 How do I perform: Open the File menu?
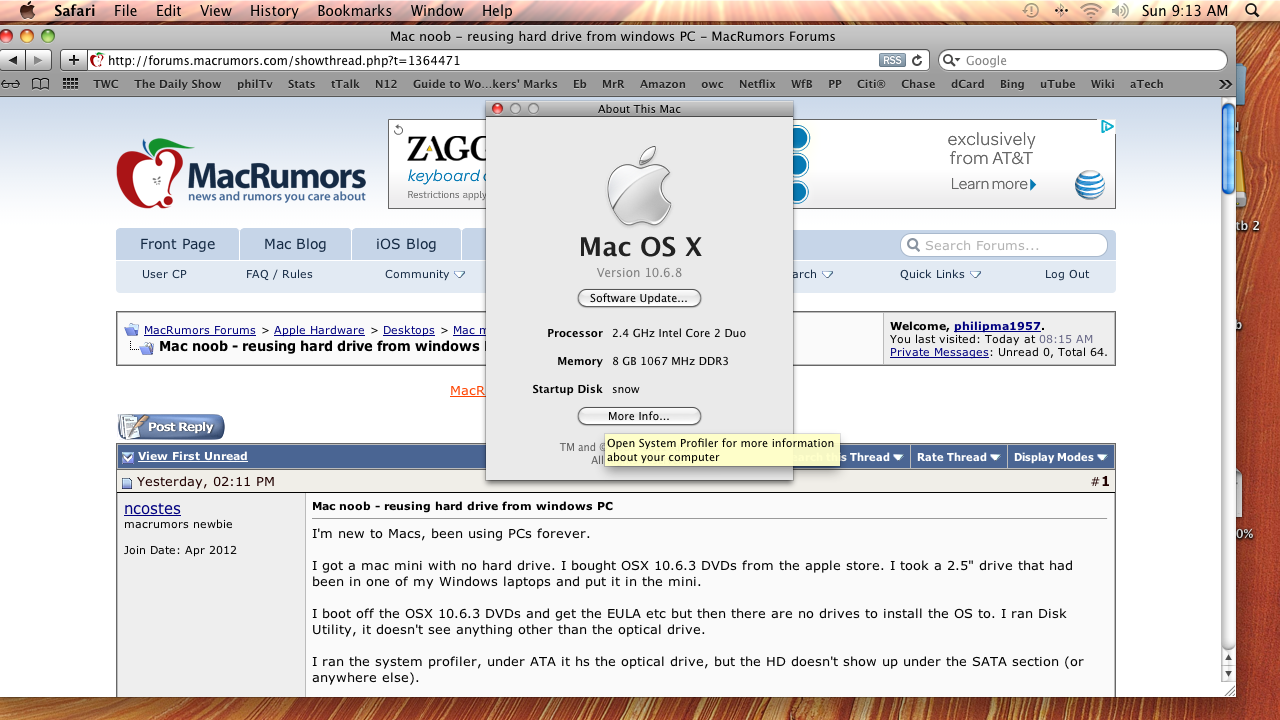125,10
